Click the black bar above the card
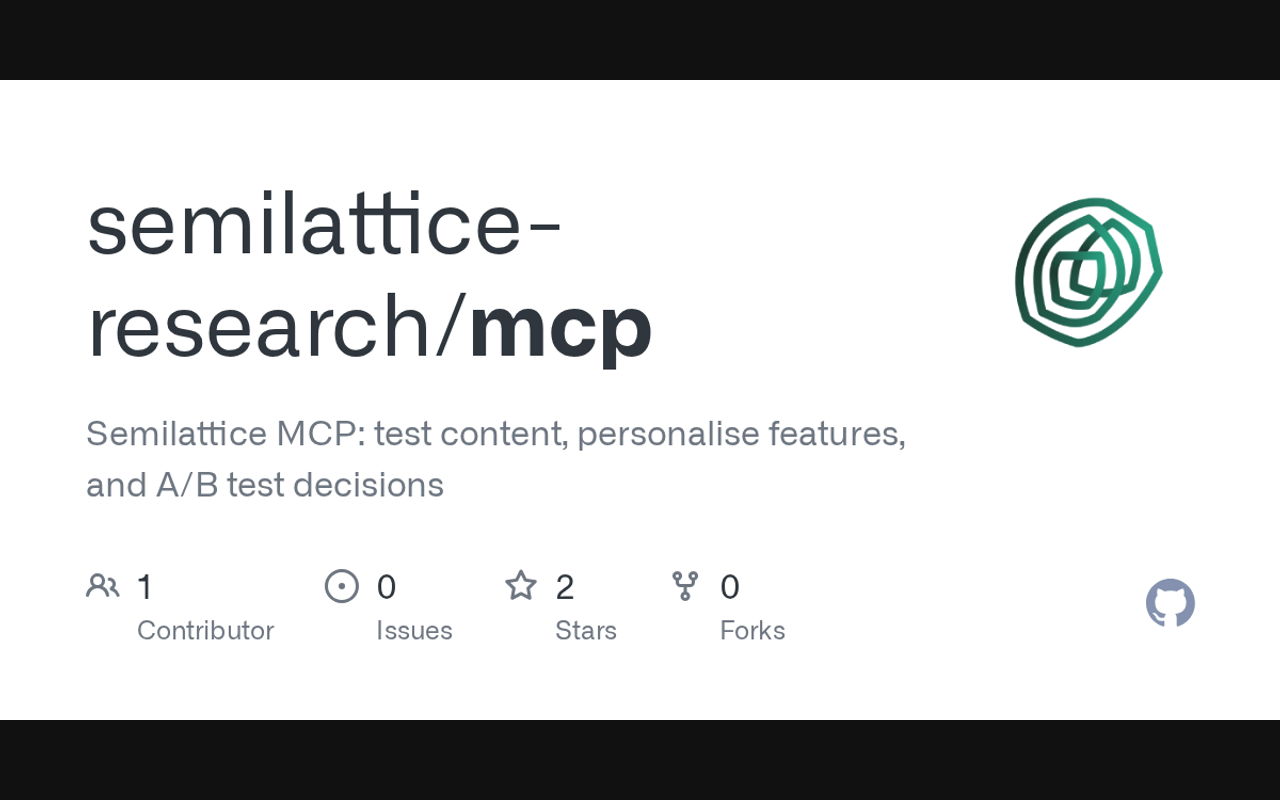The image size is (1280, 800). (640, 40)
